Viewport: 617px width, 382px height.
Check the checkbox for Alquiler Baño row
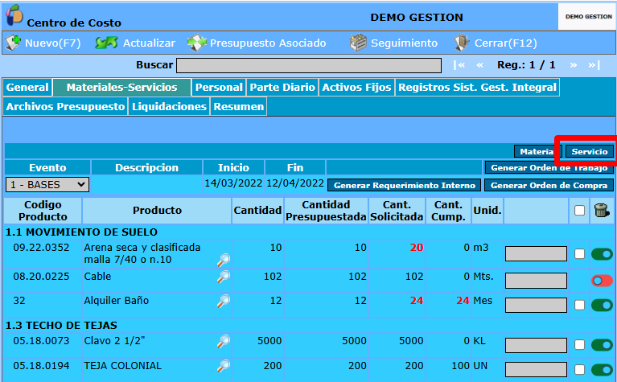[x=579, y=305]
